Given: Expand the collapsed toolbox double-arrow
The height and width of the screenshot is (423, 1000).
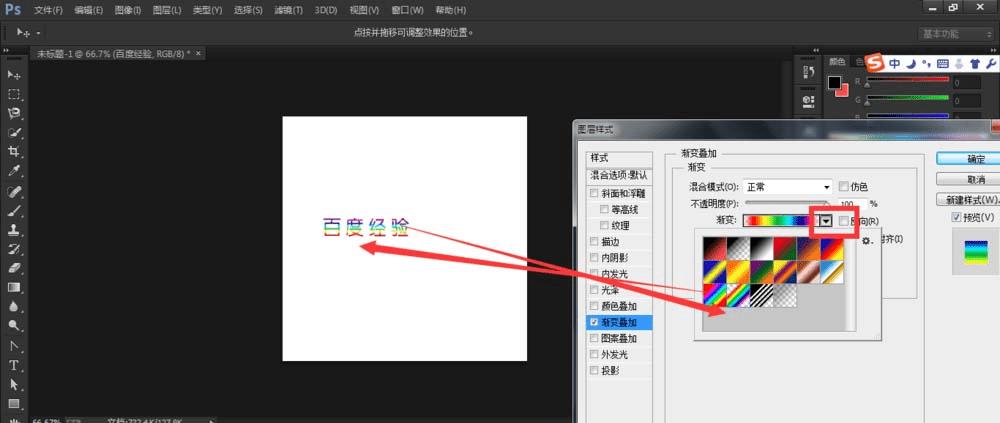Looking at the screenshot, I should point(6,50).
